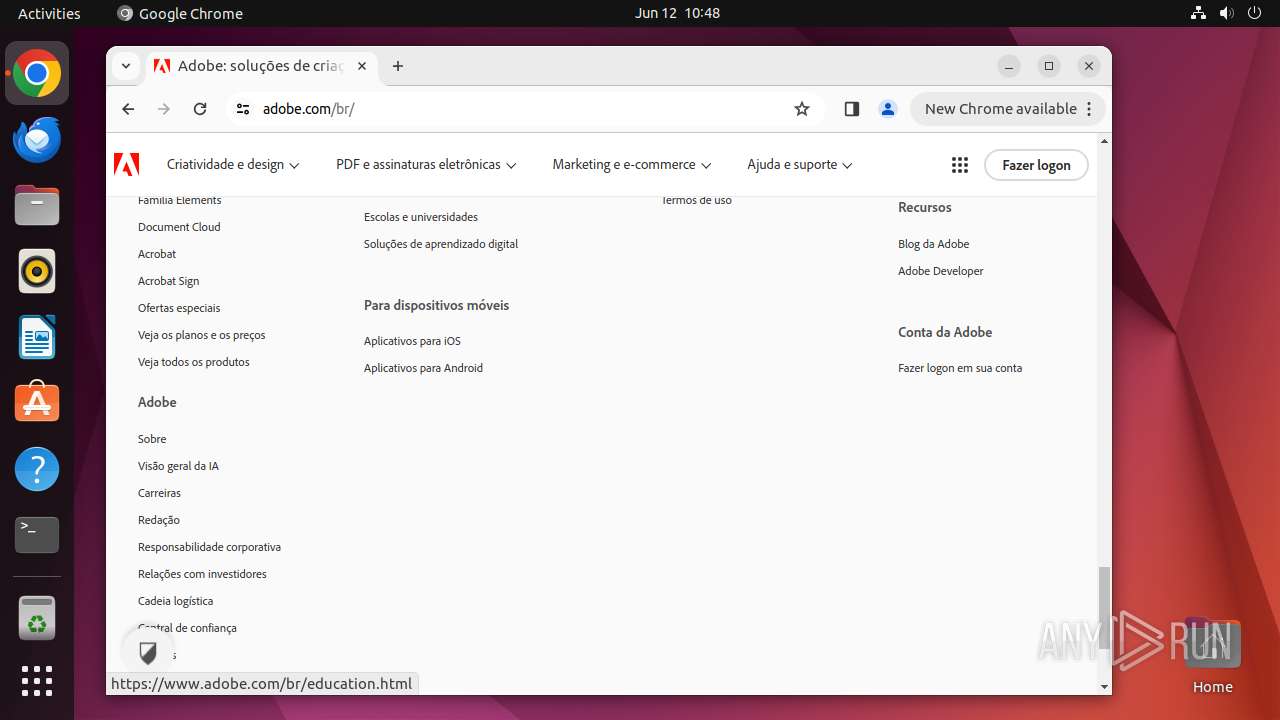Image resolution: width=1280 pixels, height=720 pixels.
Task: Open Visão geral da IA link
Action: click(x=178, y=466)
